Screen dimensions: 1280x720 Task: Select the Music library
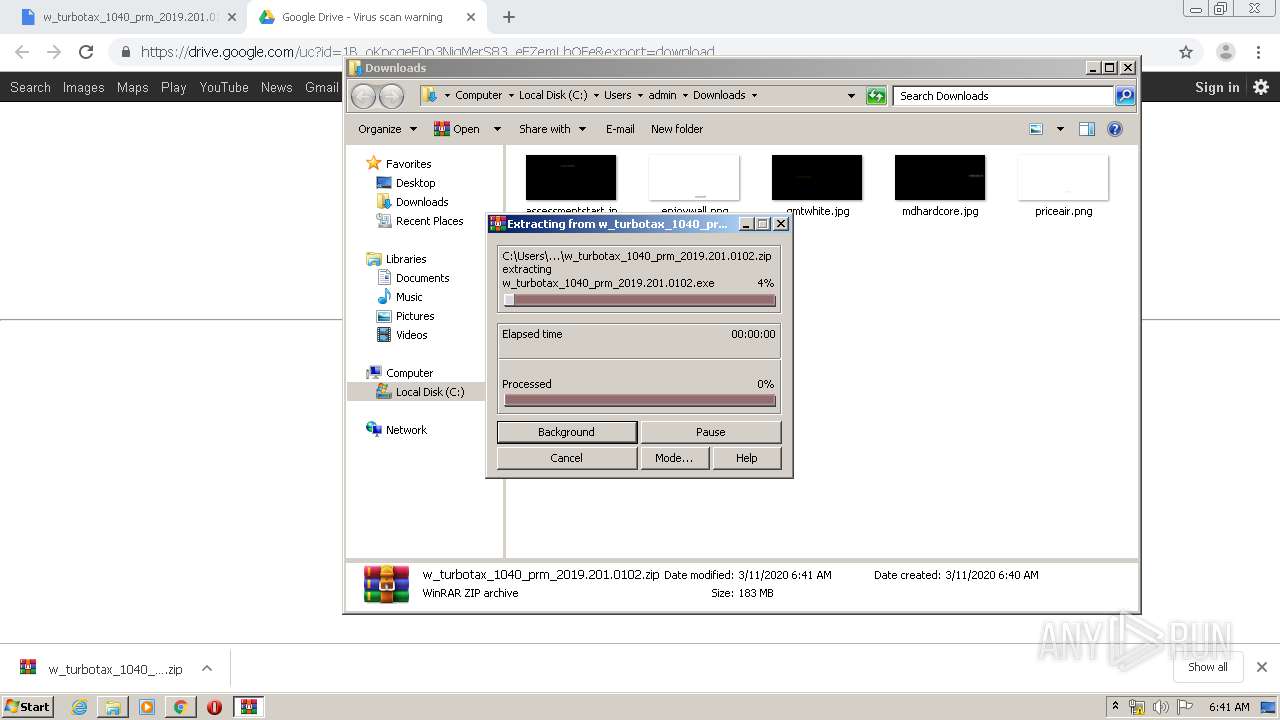[x=409, y=297]
